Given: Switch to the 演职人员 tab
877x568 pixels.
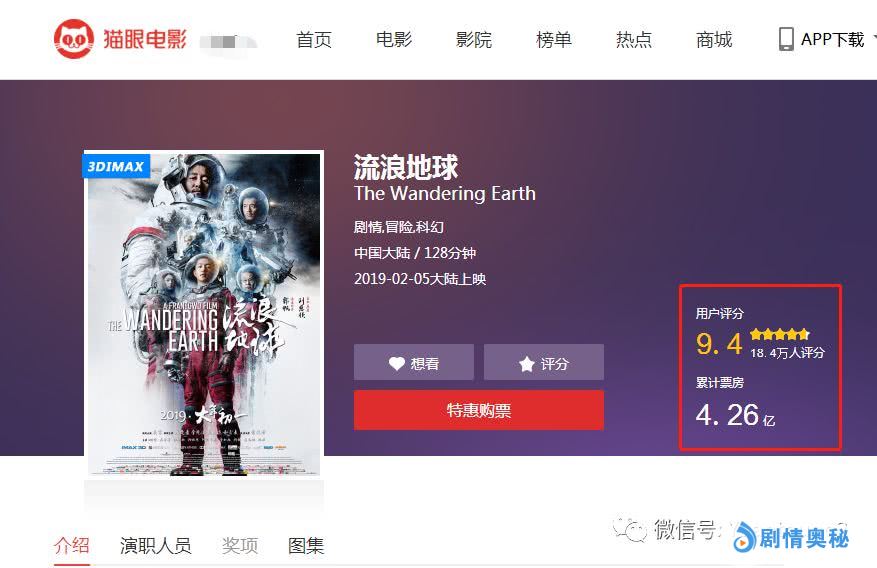Looking at the screenshot, I should click(x=155, y=545).
